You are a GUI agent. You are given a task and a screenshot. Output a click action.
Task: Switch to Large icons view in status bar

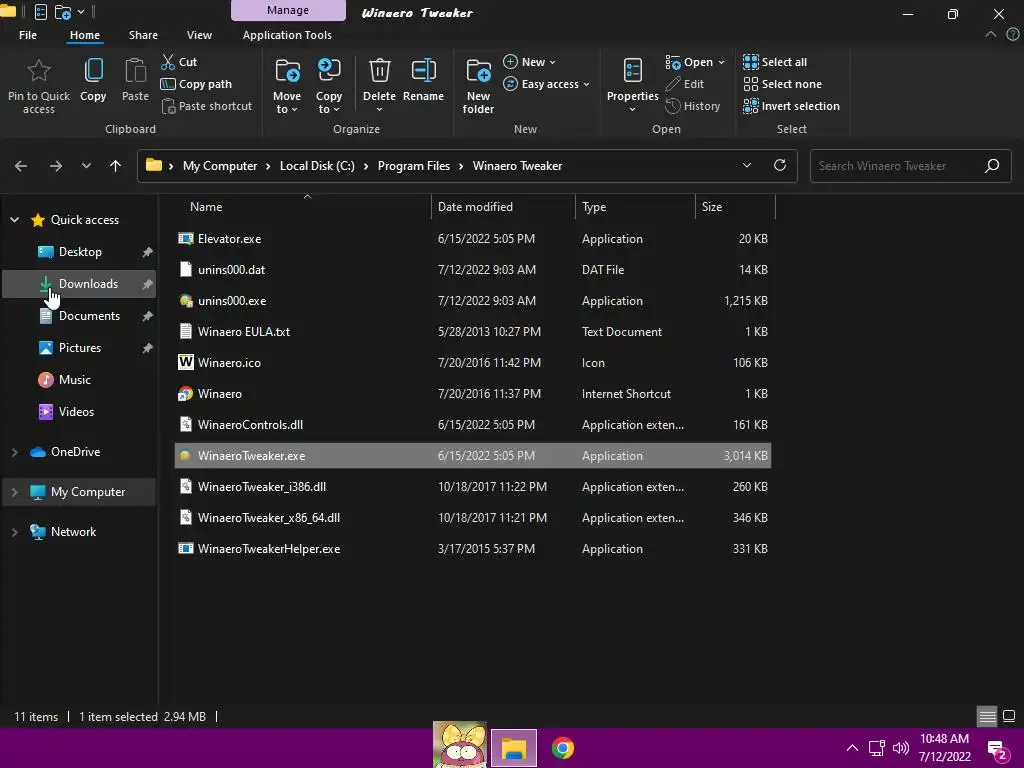point(1009,716)
